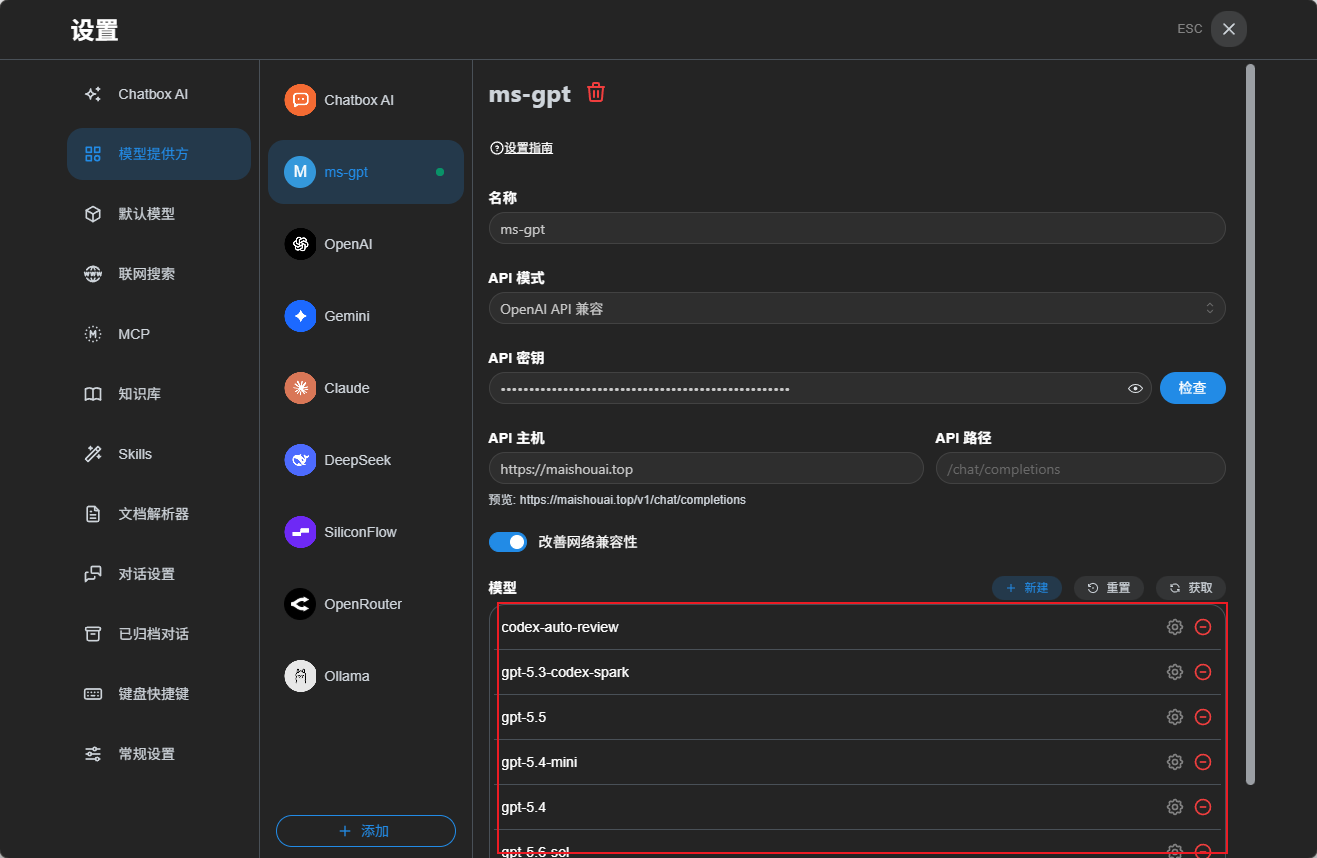The height and width of the screenshot is (858, 1317).
Task: Choose the OpenAI provider
Action: point(366,244)
